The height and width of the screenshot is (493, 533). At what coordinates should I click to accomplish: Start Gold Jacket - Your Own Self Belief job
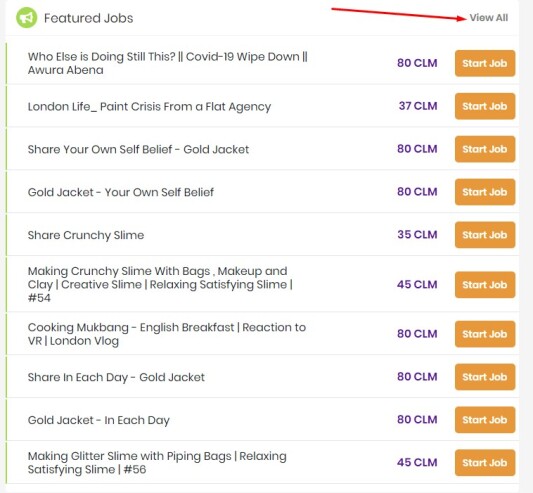click(x=485, y=192)
